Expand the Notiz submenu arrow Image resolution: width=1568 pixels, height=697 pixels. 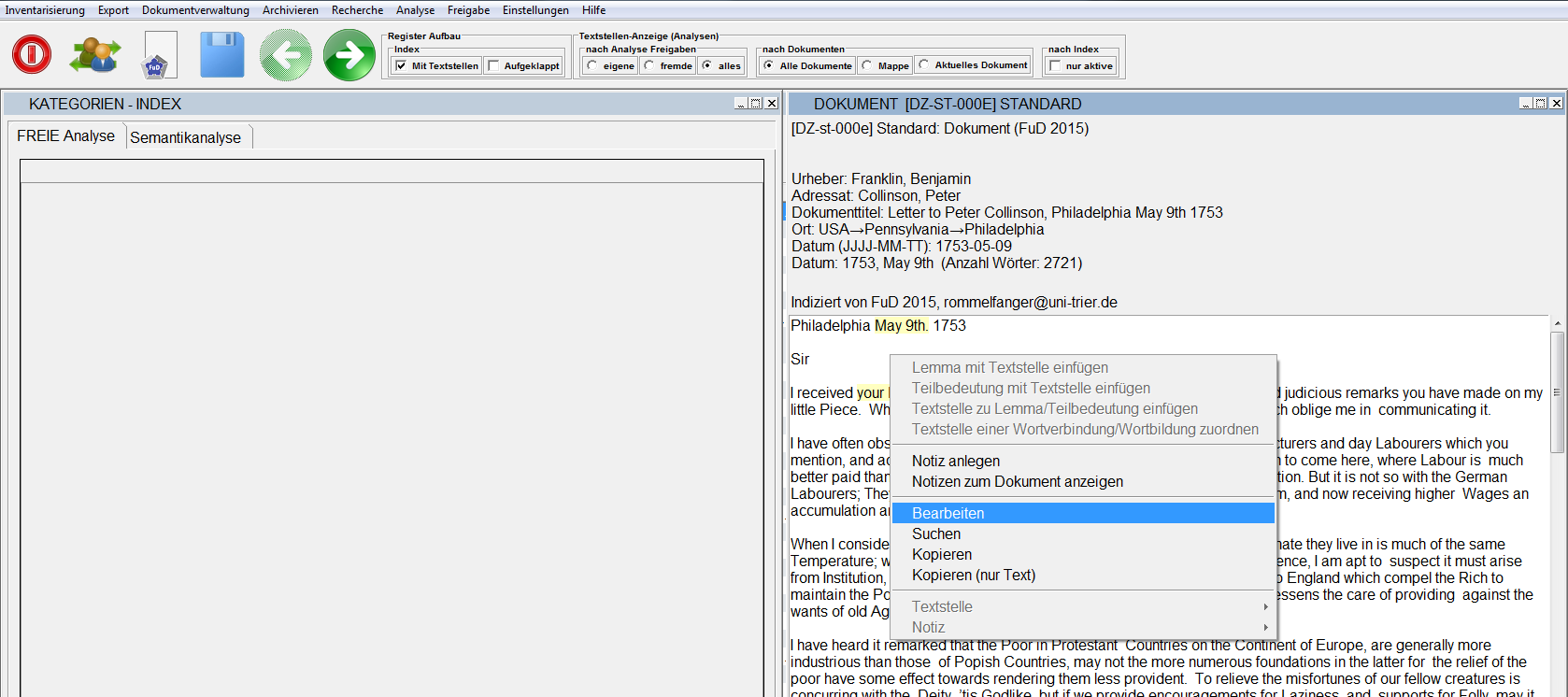[1265, 628]
